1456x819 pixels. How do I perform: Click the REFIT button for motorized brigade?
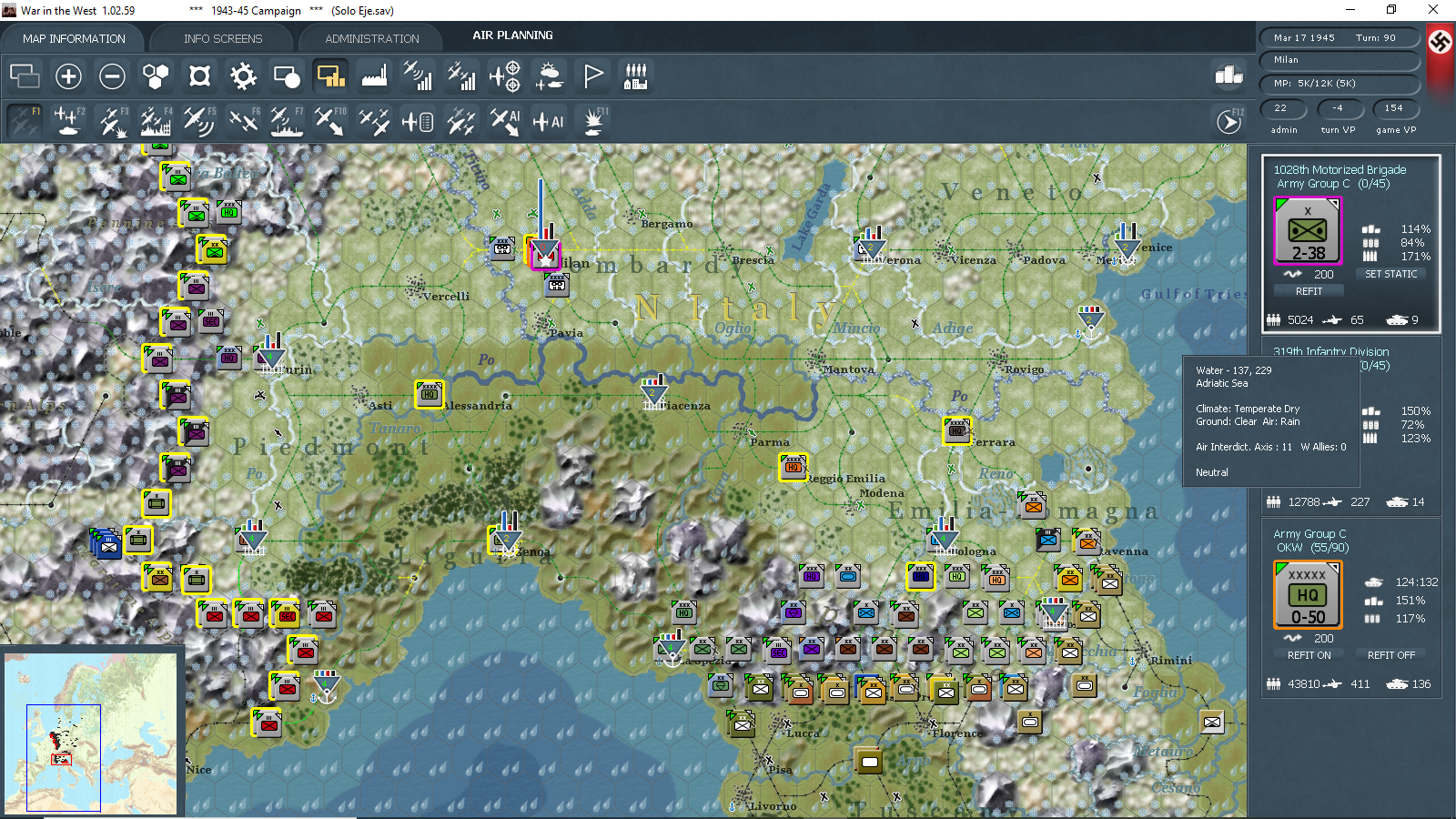pyautogui.click(x=1309, y=291)
